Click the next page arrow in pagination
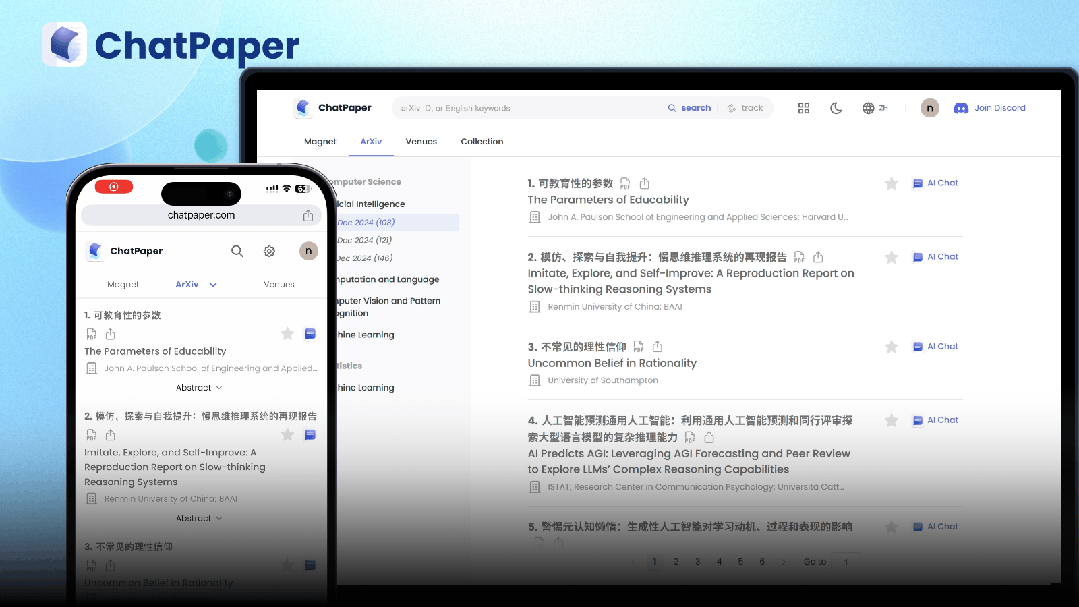 click(x=783, y=562)
